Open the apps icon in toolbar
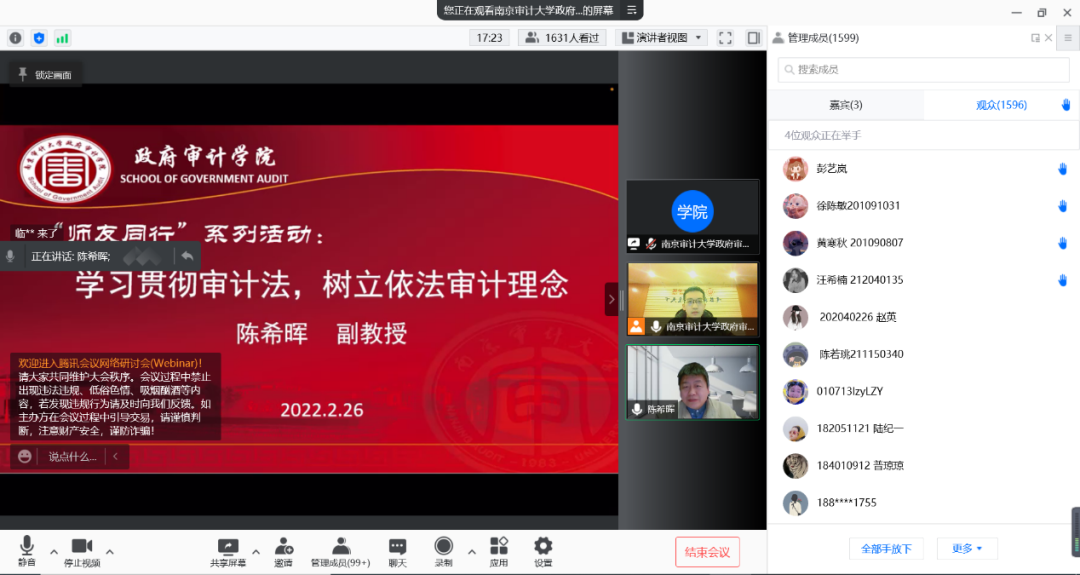1080x575 pixels. [498, 546]
